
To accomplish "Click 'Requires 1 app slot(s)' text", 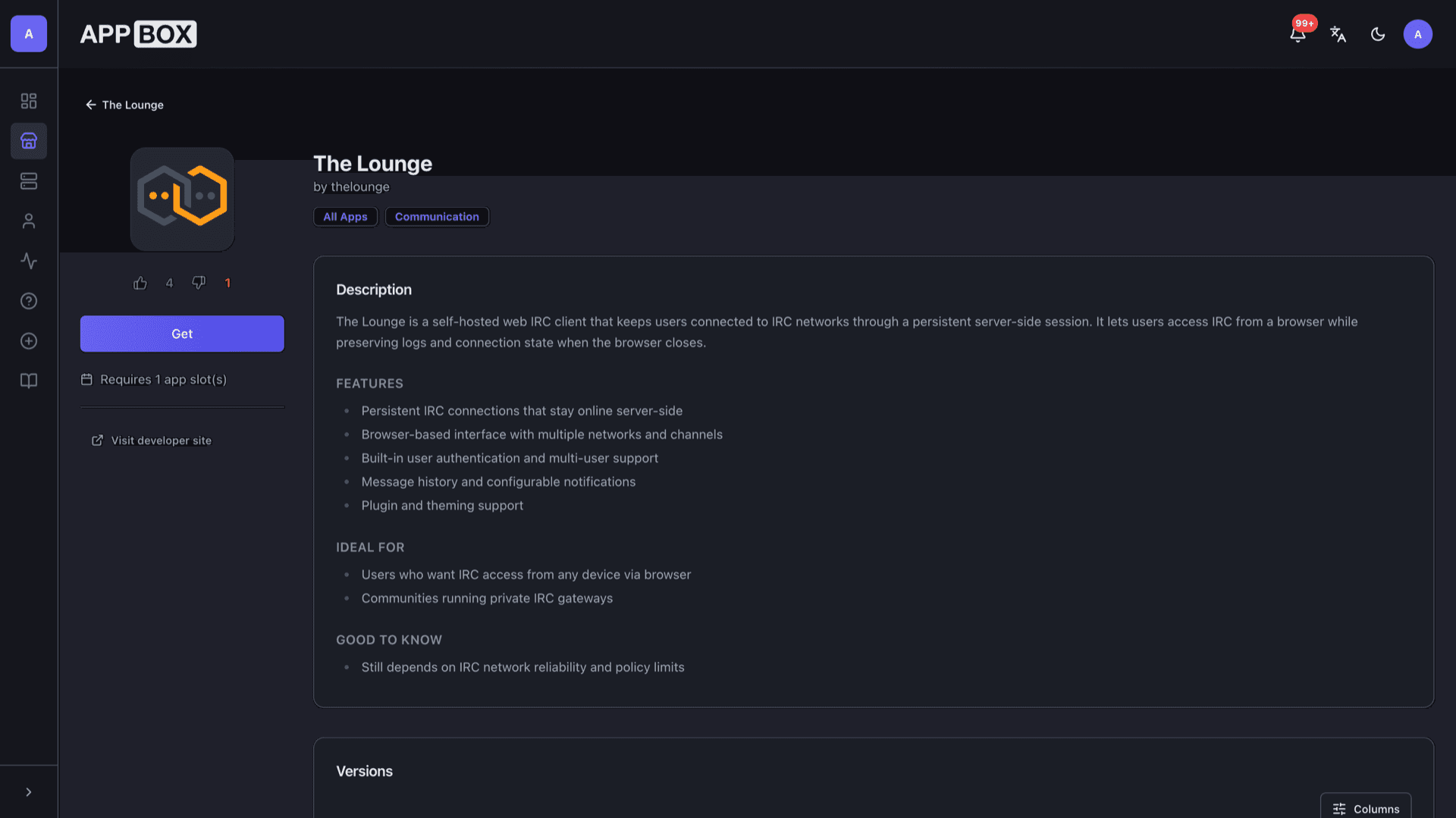I will click(x=163, y=380).
